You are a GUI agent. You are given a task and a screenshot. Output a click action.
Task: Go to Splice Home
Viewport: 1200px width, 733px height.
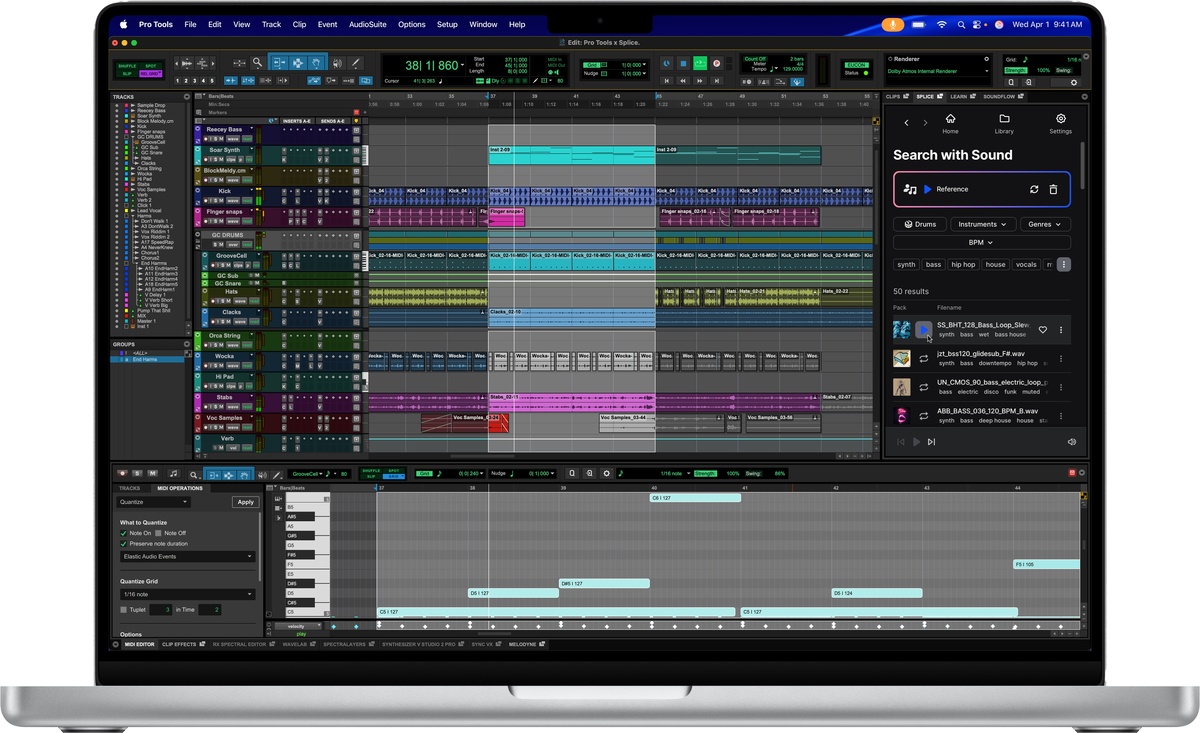tap(950, 124)
